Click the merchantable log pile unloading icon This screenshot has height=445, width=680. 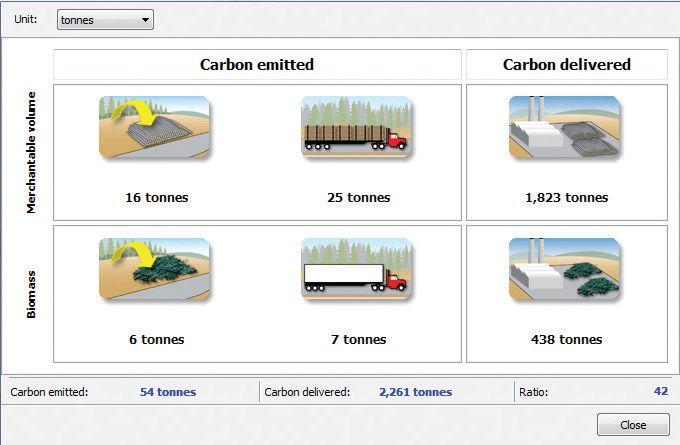coord(154,128)
